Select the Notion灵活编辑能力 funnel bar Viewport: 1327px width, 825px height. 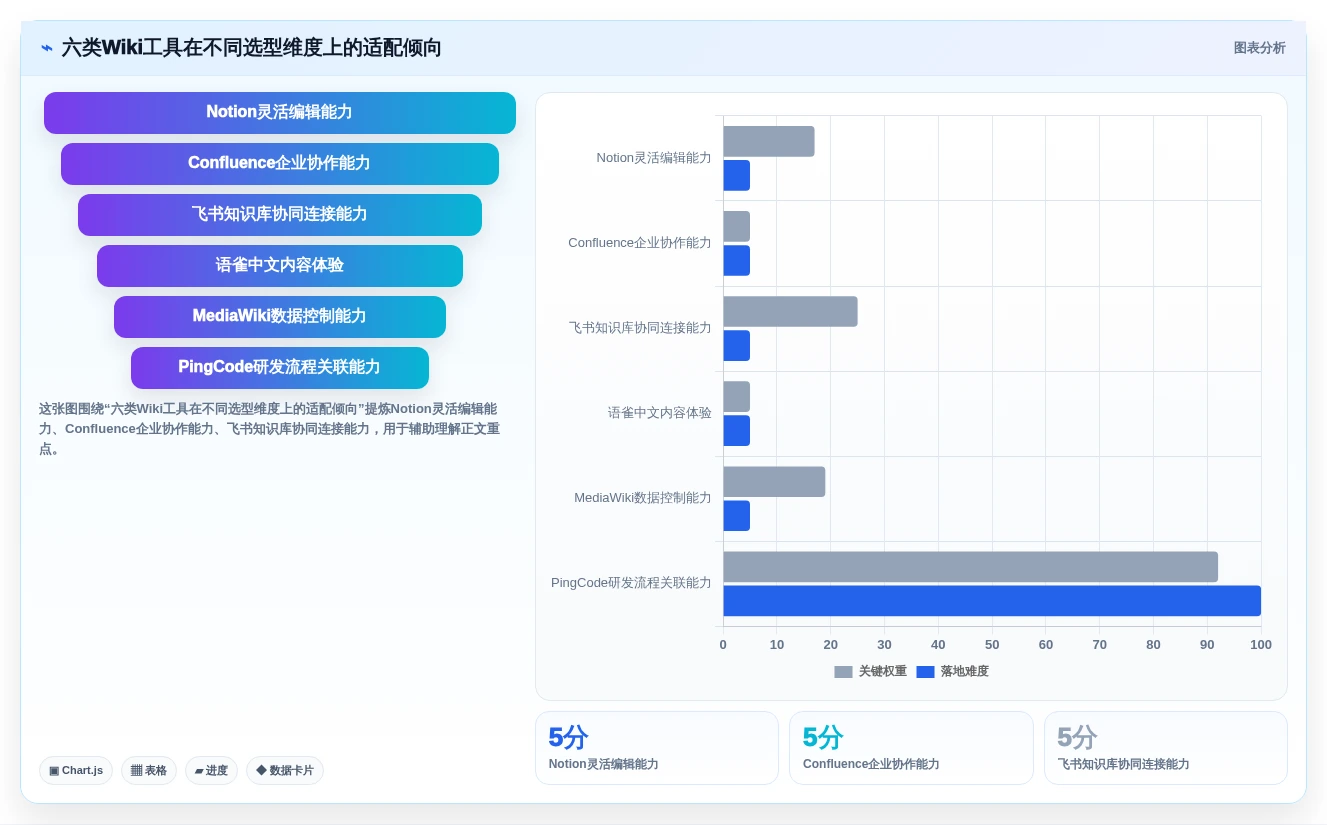pos(280,113)
